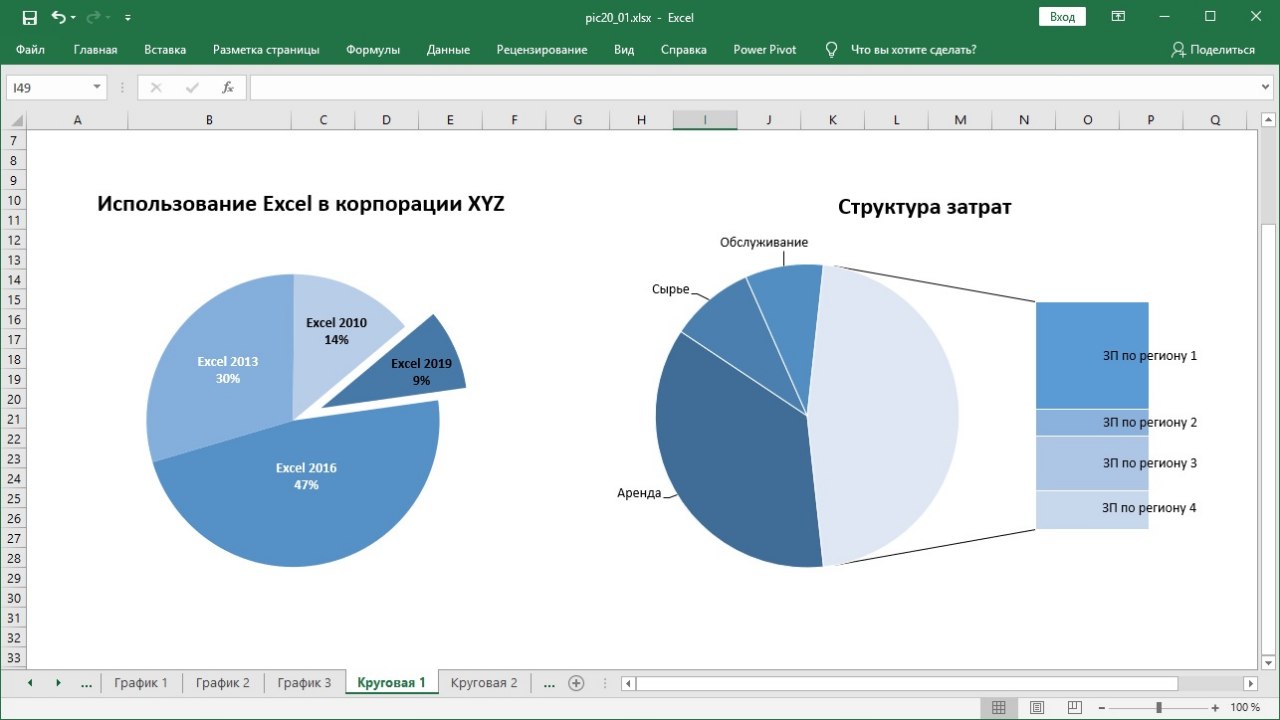The height and width of the screenshot is (720, 1280).
Task: Customize the Quick Access Toolbar
Action: pos(127,18)
